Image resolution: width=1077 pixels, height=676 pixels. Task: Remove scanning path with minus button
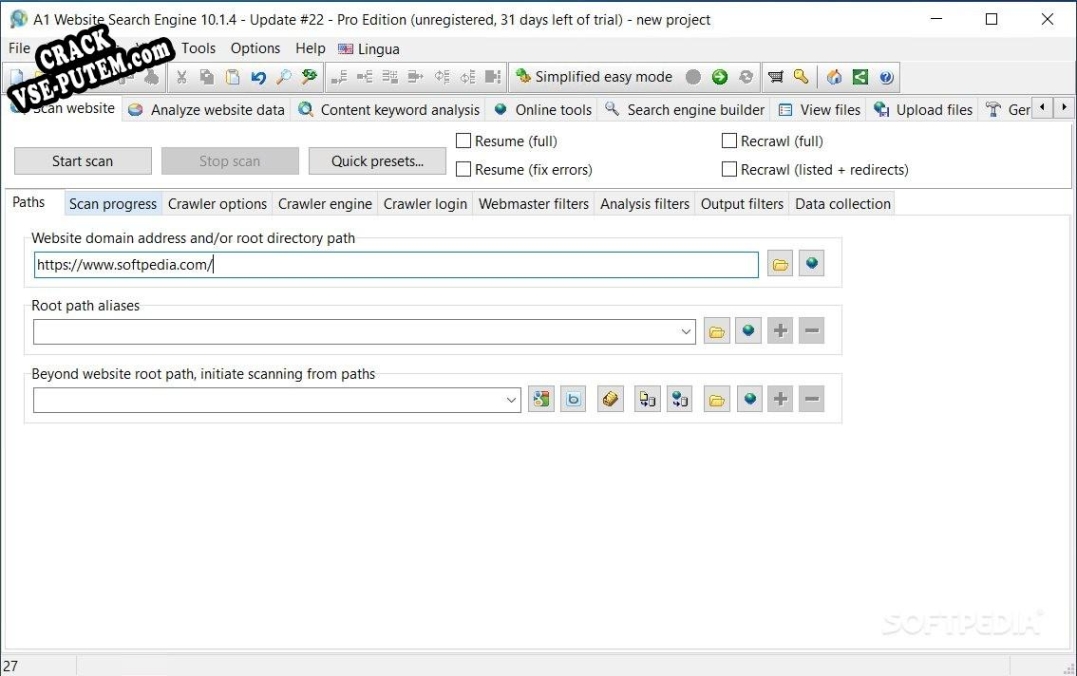[x=811, y=399]
